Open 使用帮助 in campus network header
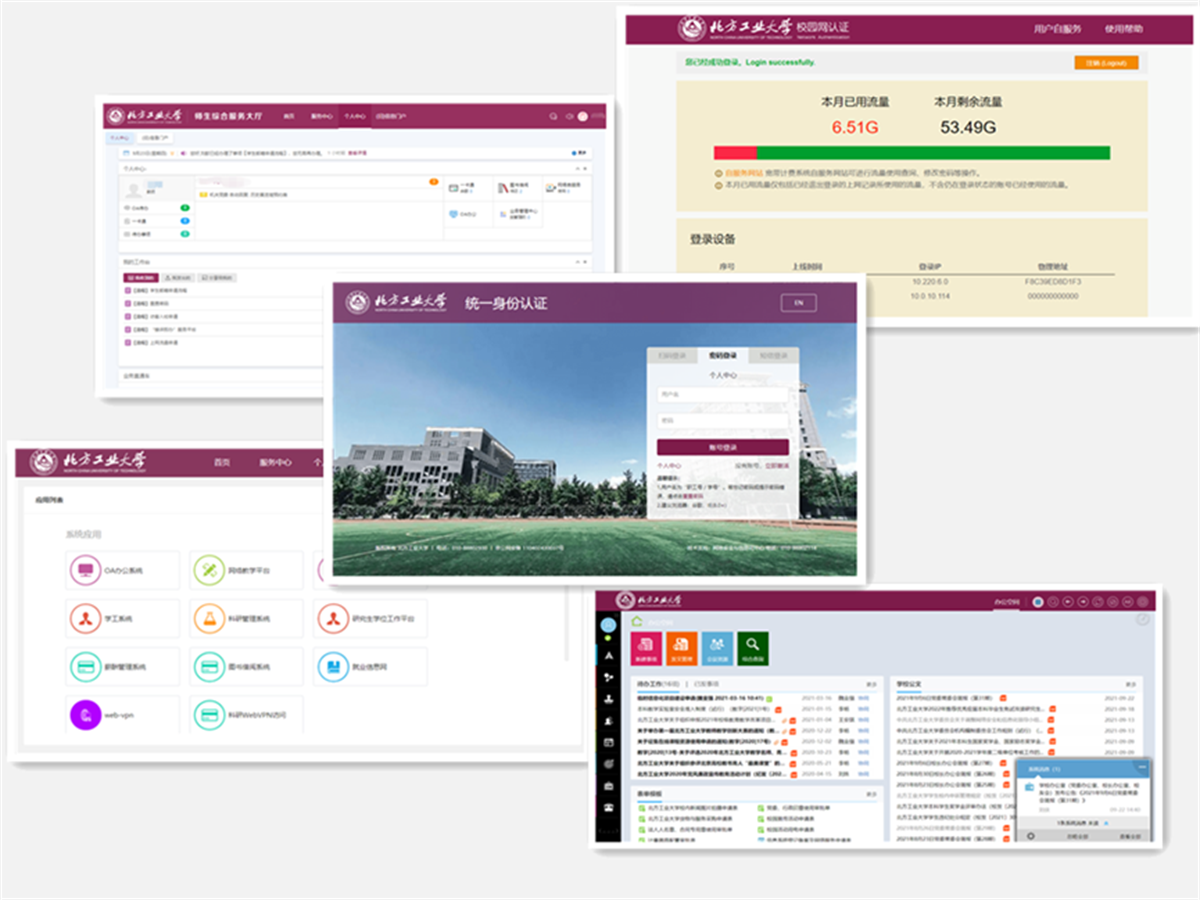The height and width of the screenshot is (900, 1200). click(x=1123, y=29)
